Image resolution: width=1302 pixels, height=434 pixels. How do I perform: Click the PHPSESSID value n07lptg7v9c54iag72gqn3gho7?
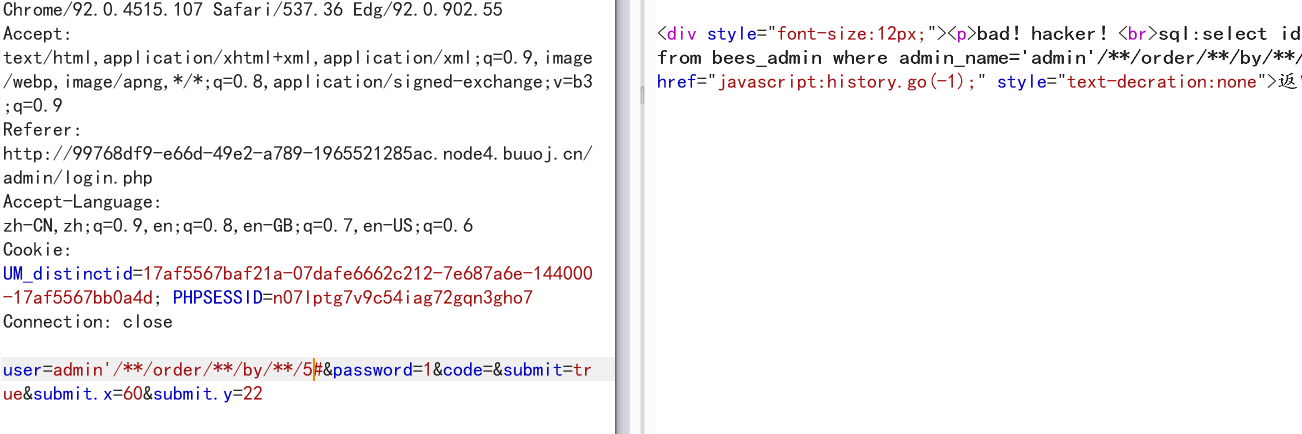pos(403,298)
